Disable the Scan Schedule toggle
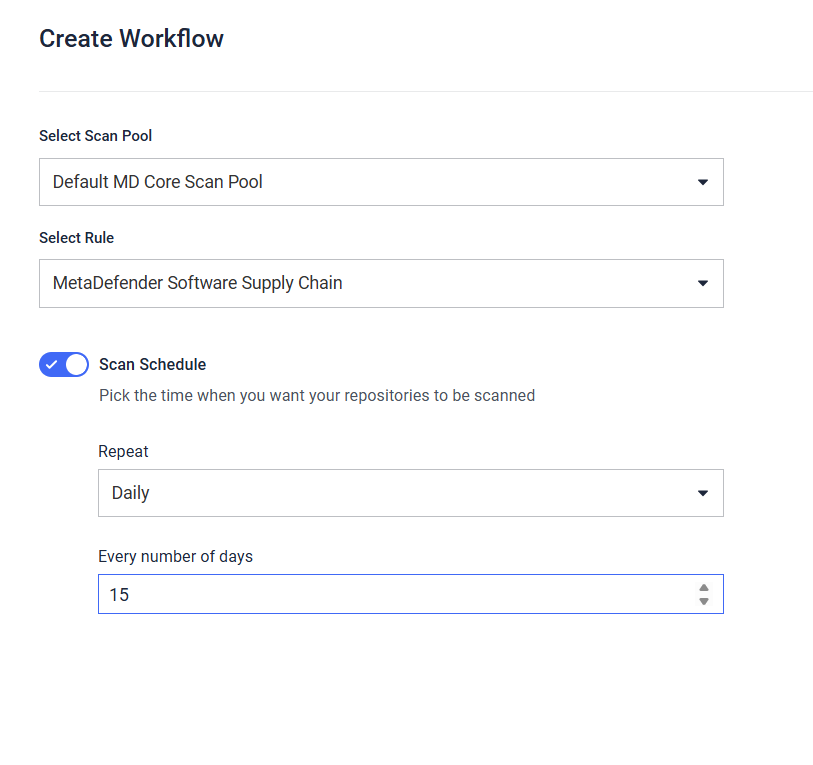 pyautogui.click(x=64, y=365)
